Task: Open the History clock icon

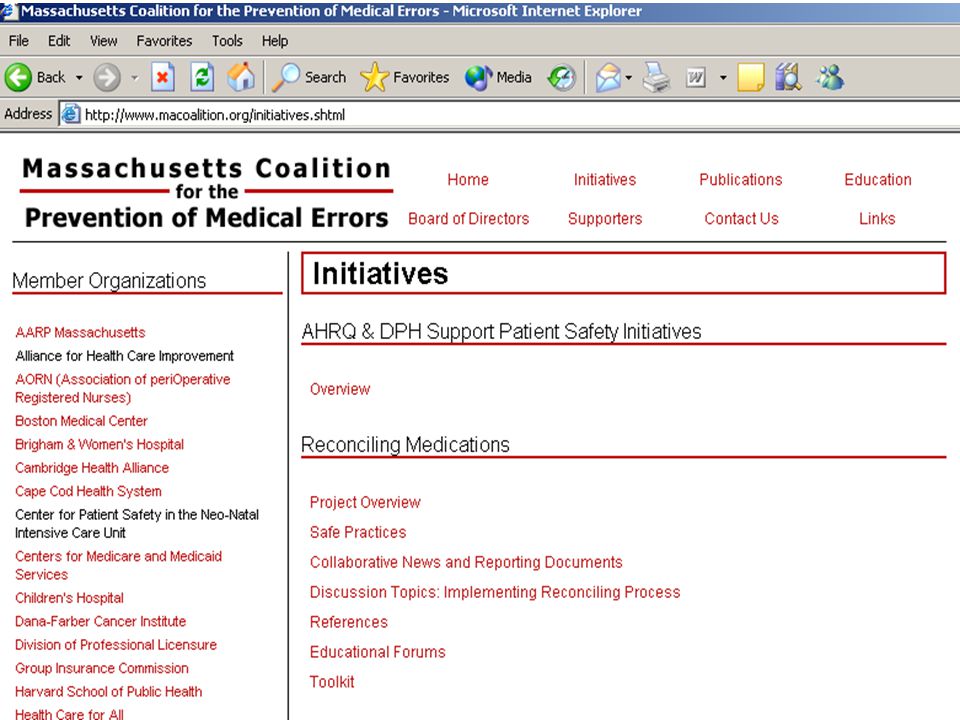Action: [x=561, y=78]
